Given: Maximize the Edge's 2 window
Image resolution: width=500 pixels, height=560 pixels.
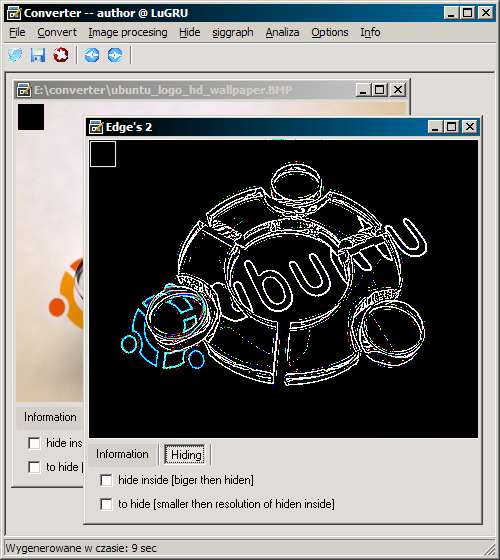Looking at the screenshot, I should [451, 127].
